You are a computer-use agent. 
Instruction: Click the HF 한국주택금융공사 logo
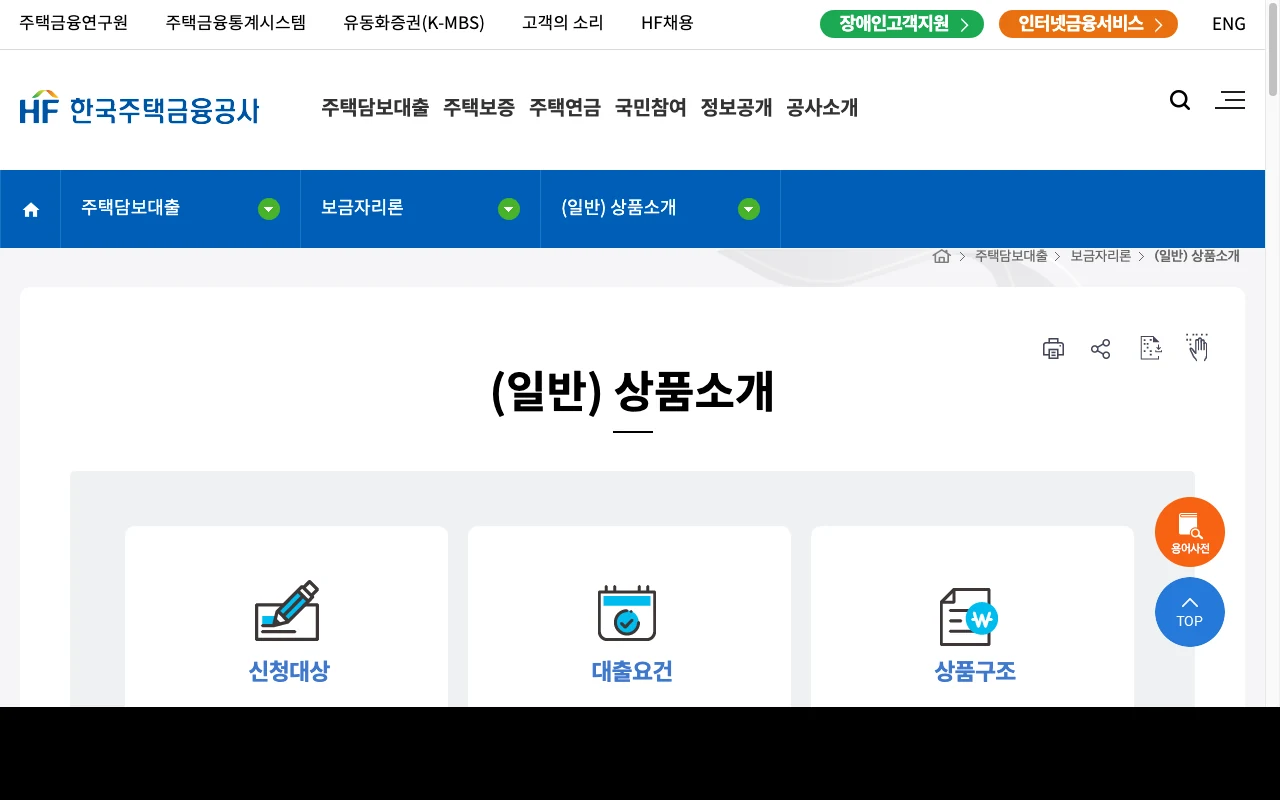point(139,107)
